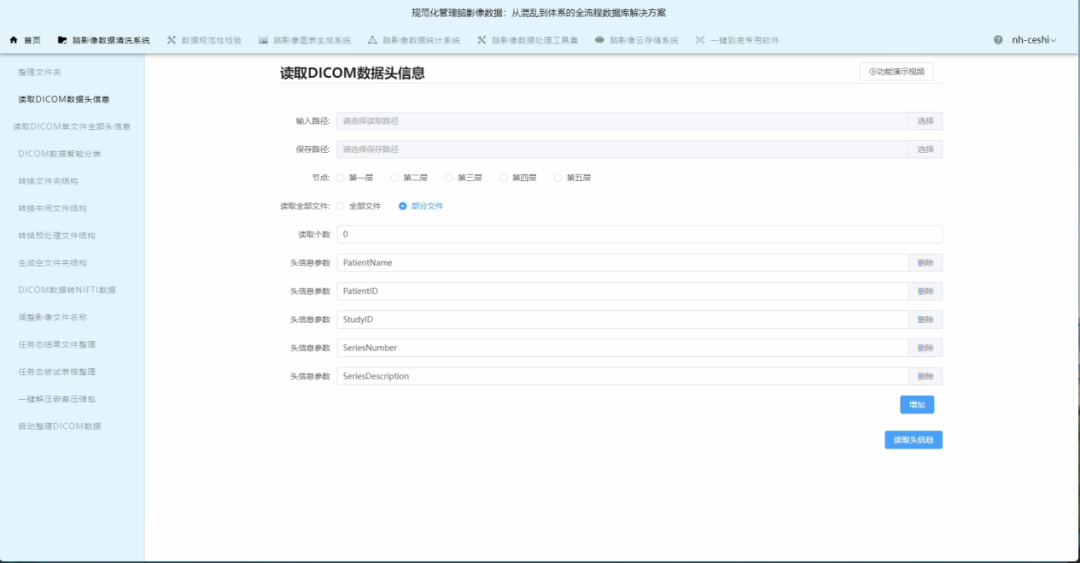Click the tools icon of 数据规范性检验
The image size is (1080, 563).
(172, 40)
